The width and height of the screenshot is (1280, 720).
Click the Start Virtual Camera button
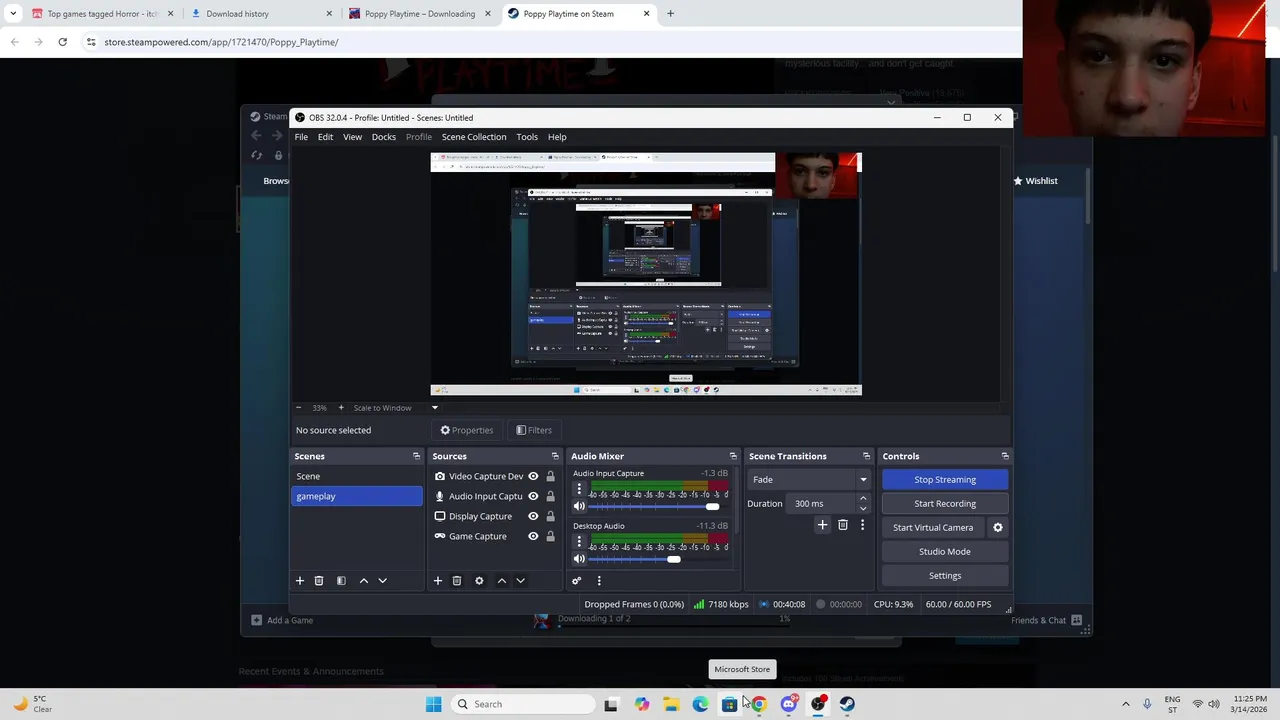click(933, 528)
